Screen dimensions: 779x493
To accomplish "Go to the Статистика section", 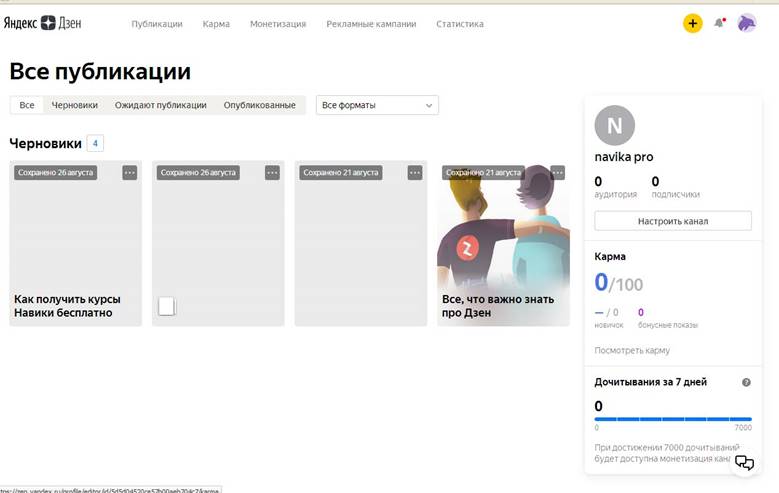I will tap(459, 24).
